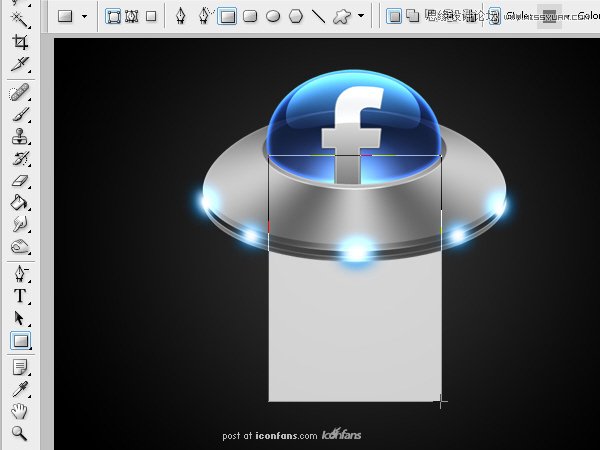
Task: Select the Clone Stamp tool
Action: pos(19,137)
